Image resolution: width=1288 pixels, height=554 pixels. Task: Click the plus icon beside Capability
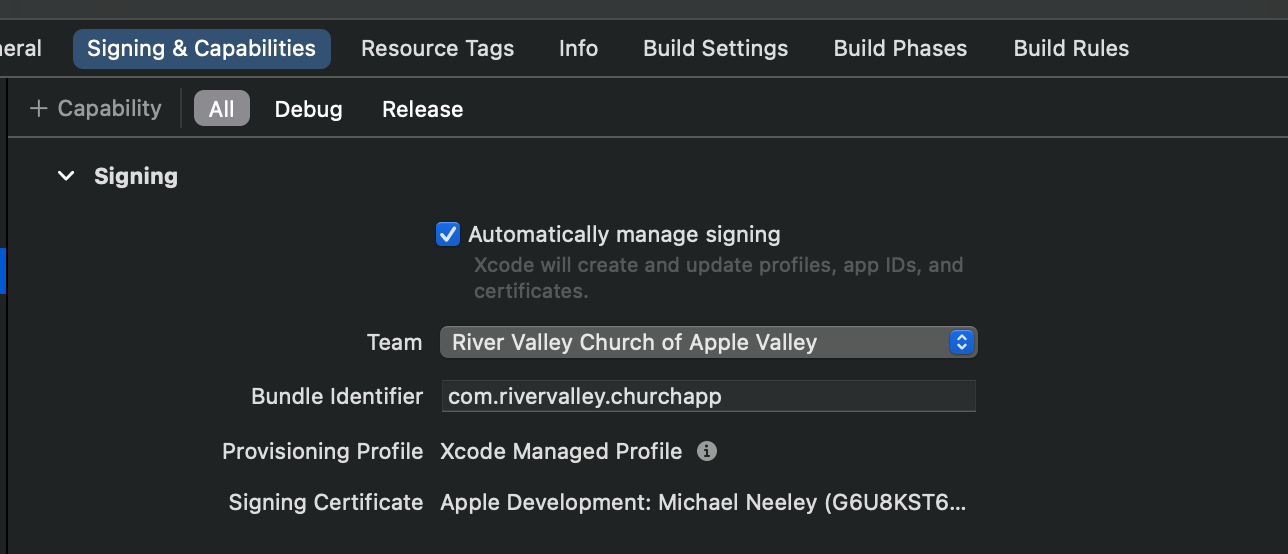[39, 109]
